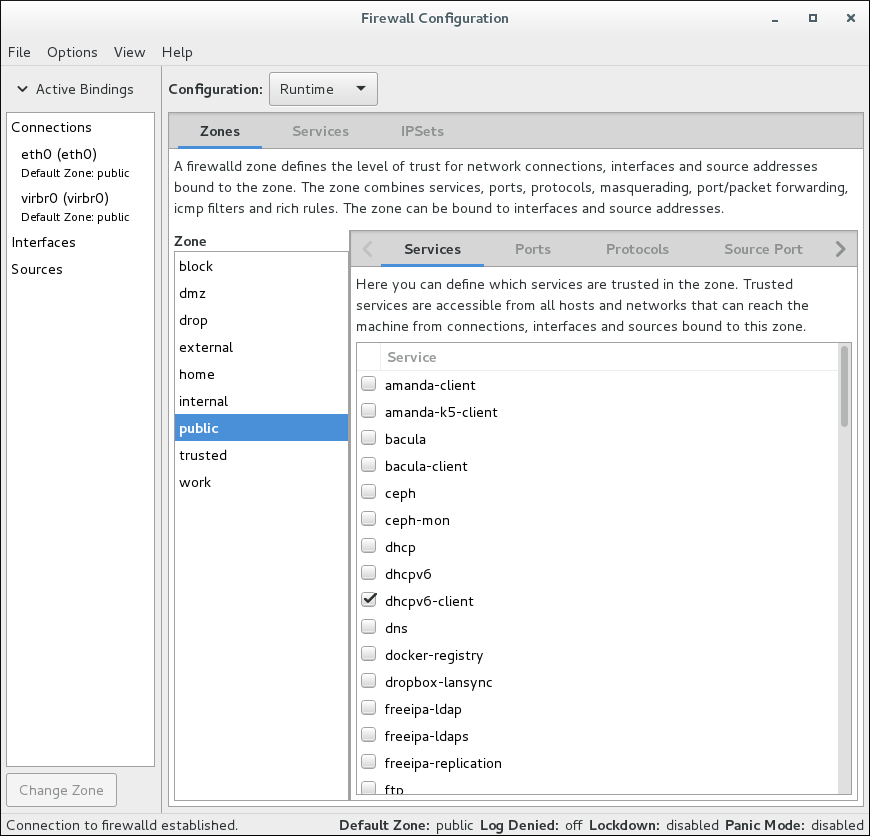
Task: Select the trusted zone
Action: click(x=203, y=455)
